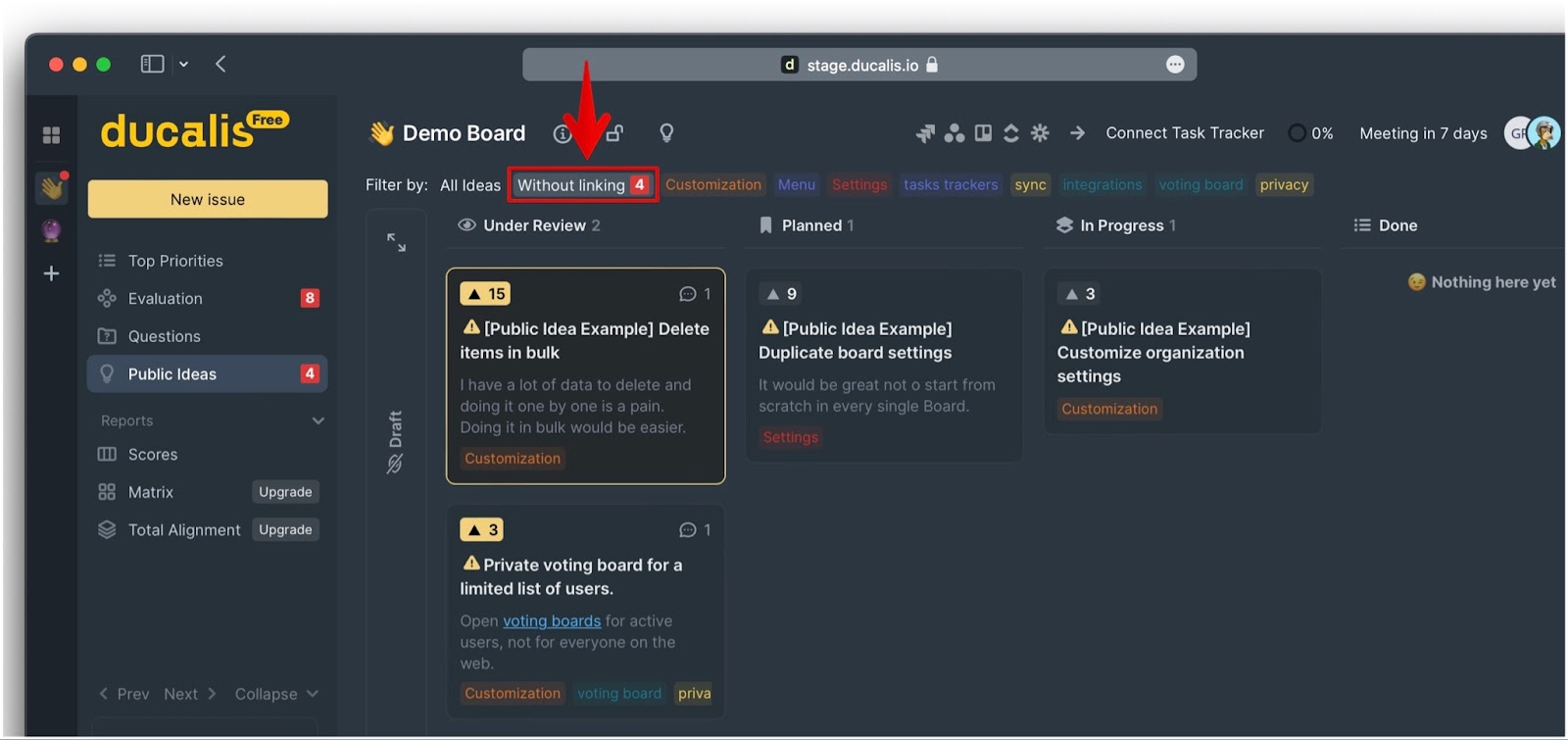The height and width of the screenshot is (740, 1568).
Task: Click the Under Review eye icon
Action: click(x=466, y=225)
